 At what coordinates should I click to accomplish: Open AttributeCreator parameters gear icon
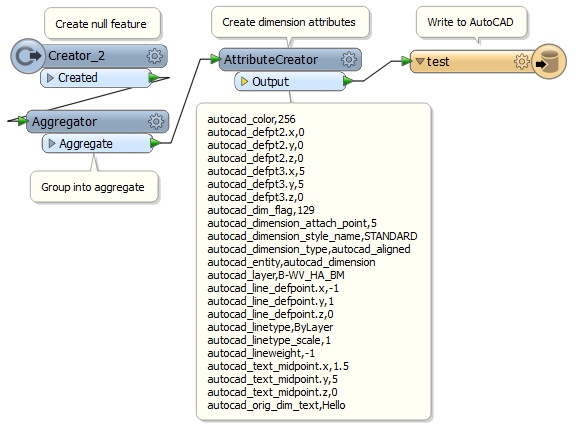click(x=349, y=59)
